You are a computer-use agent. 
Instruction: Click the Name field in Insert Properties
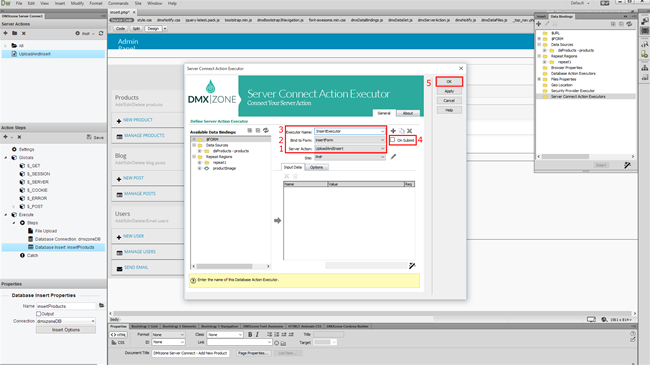[66, 306]
